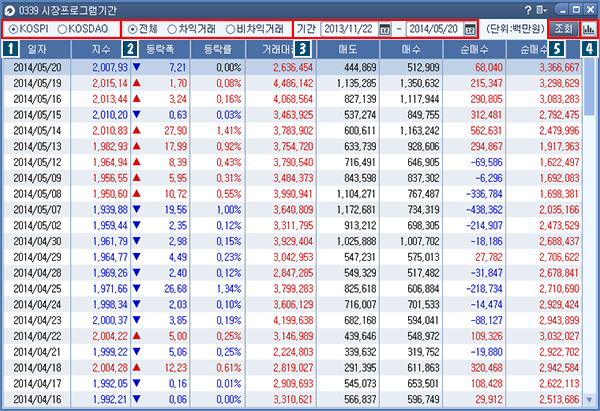Viewport: 600px width, 411px height.
Task: Select the KOSPI radio button
Action: click(14, 29)
